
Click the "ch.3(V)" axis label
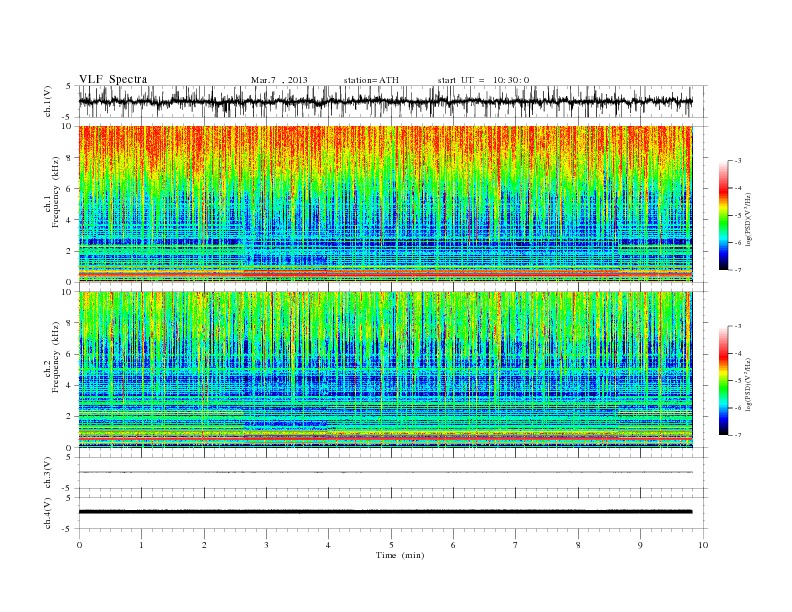click(47, 473)
